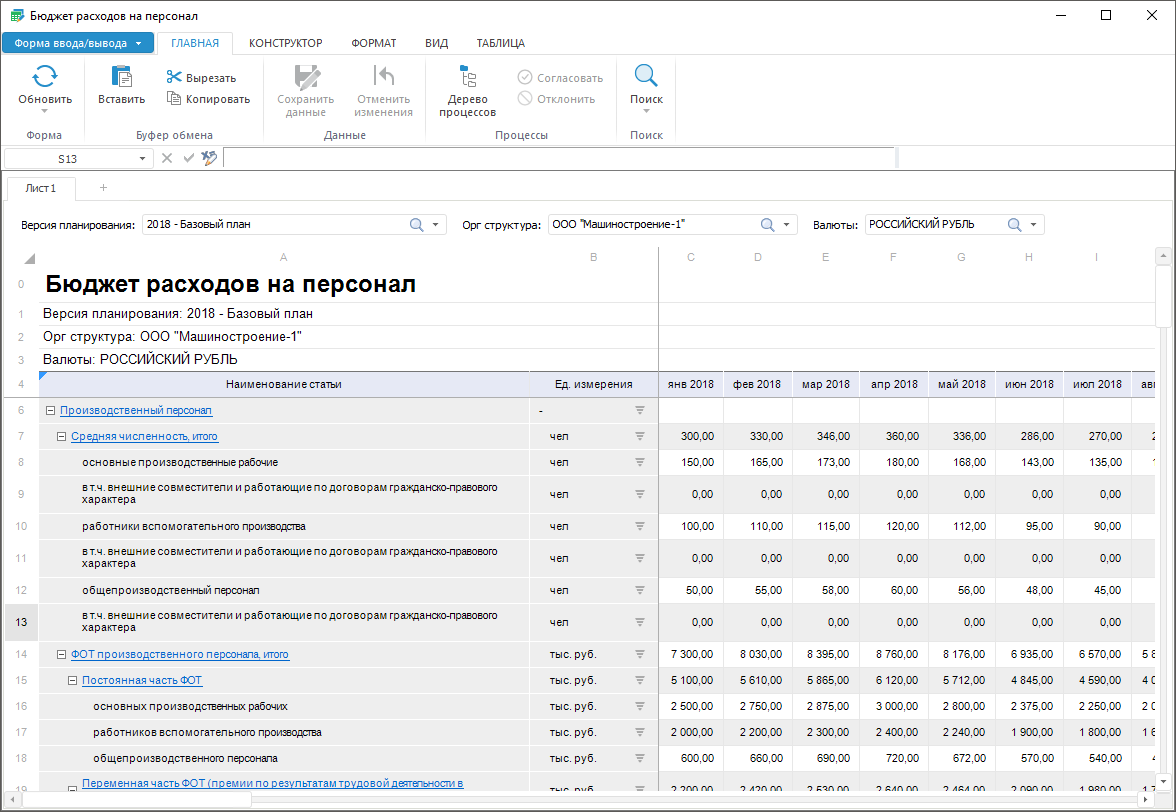Open the Дерево процессов tool
1176x812 pixels.
coord(467,78)
